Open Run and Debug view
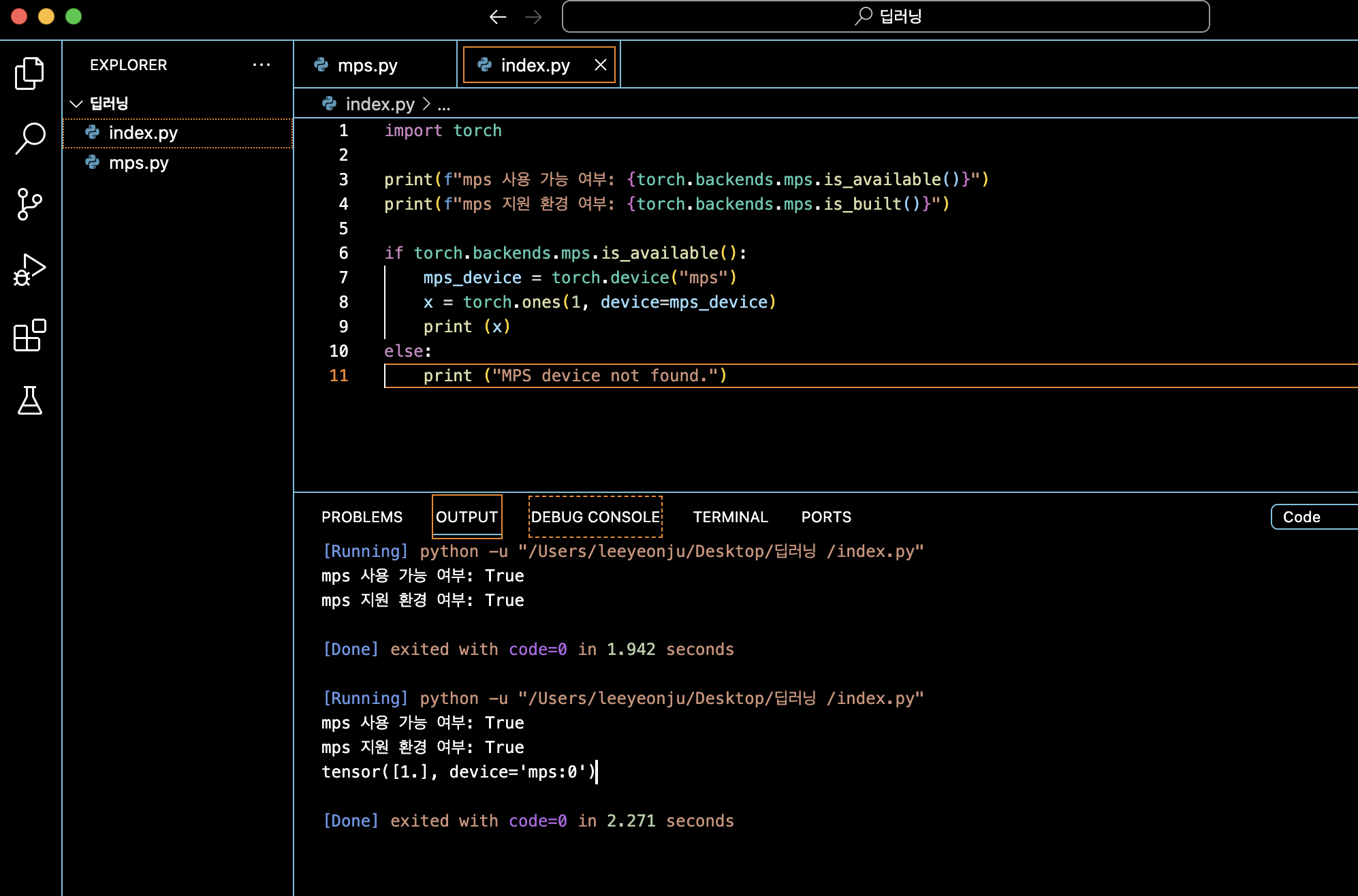Screen dimensions: 1358x896 pyautogui.click(x=29, y=270)
